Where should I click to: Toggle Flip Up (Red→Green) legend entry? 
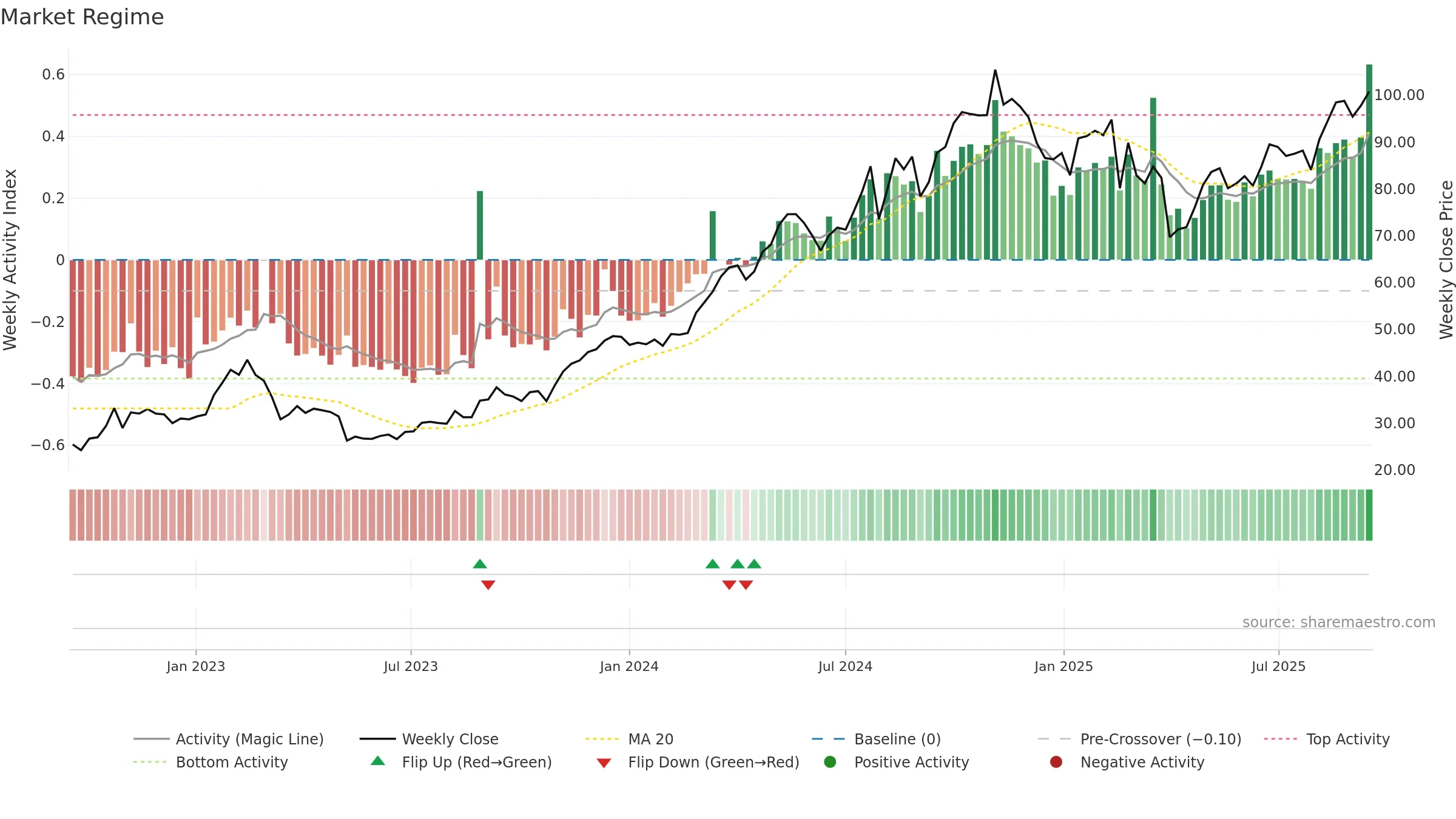(x=461, y=762)
